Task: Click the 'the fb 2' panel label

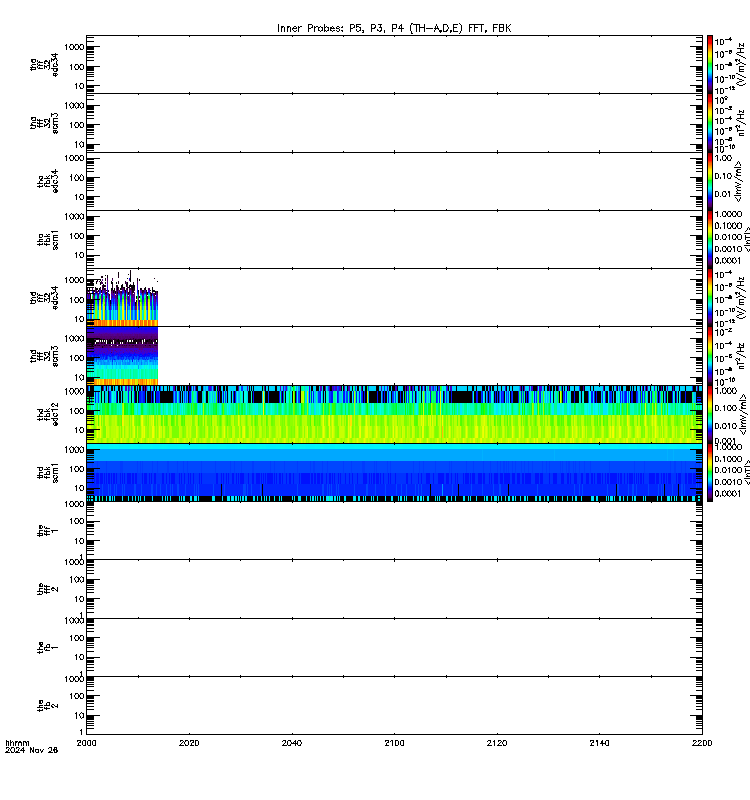Action: (x=48, y=706)
